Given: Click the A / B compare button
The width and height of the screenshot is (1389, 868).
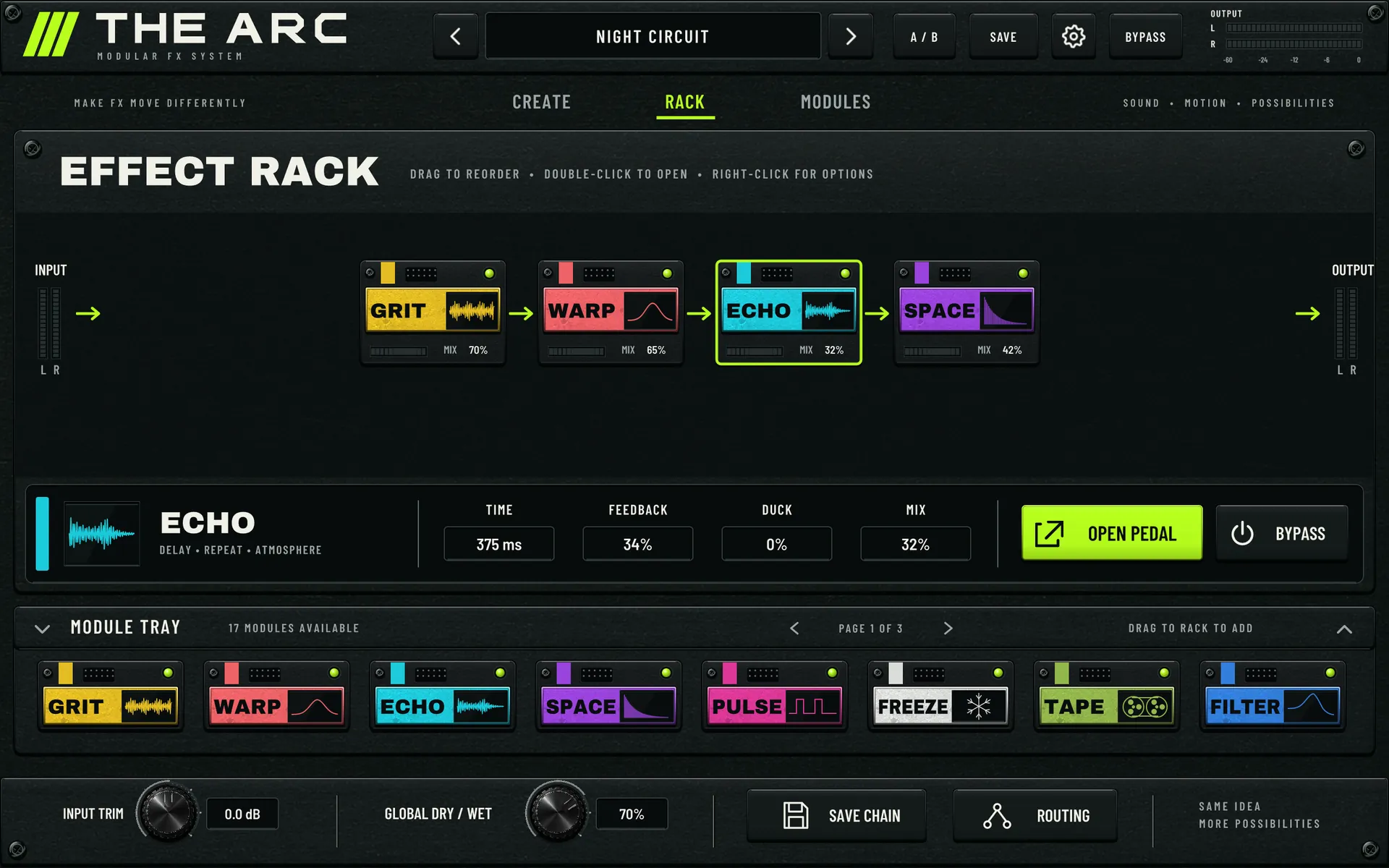Looking at the screenshot, I should (x=924, y=36).
